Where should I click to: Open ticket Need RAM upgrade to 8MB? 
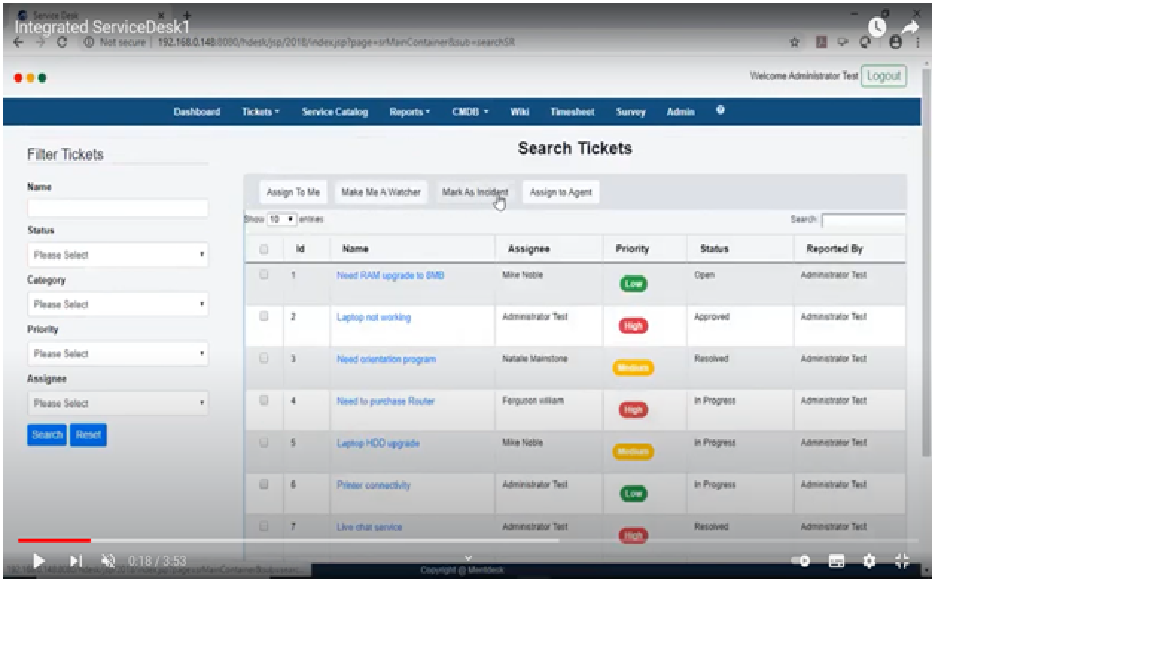point(390,276)
